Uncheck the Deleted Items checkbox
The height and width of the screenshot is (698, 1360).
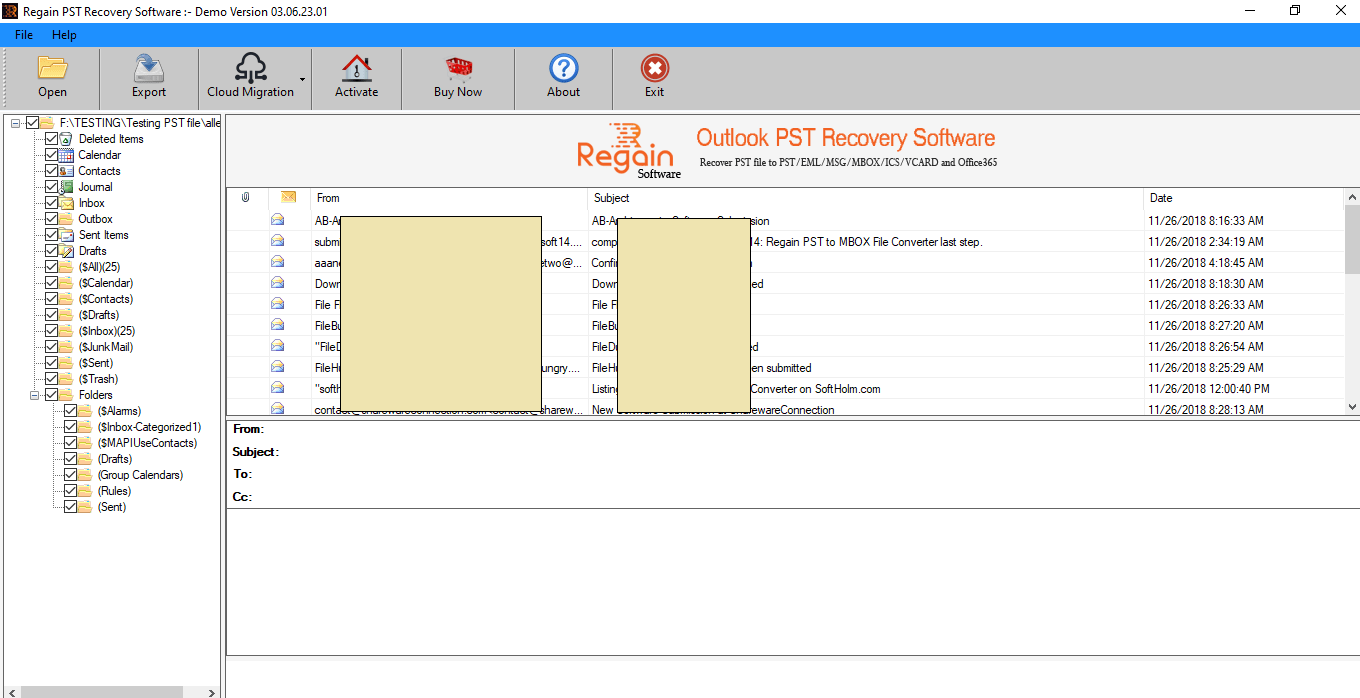pyautogui.click(x=52, y=138)
